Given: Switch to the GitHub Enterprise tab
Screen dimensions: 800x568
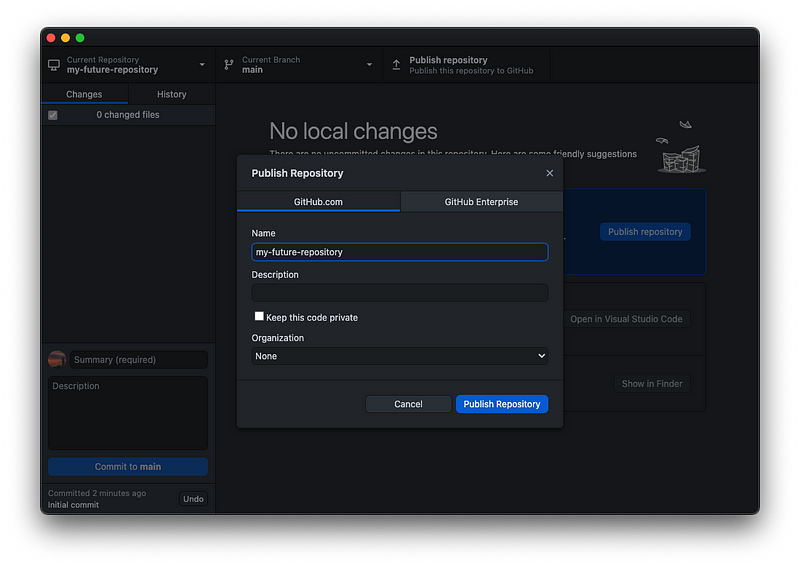Looking at the screenshot, I should click(481, 202).
